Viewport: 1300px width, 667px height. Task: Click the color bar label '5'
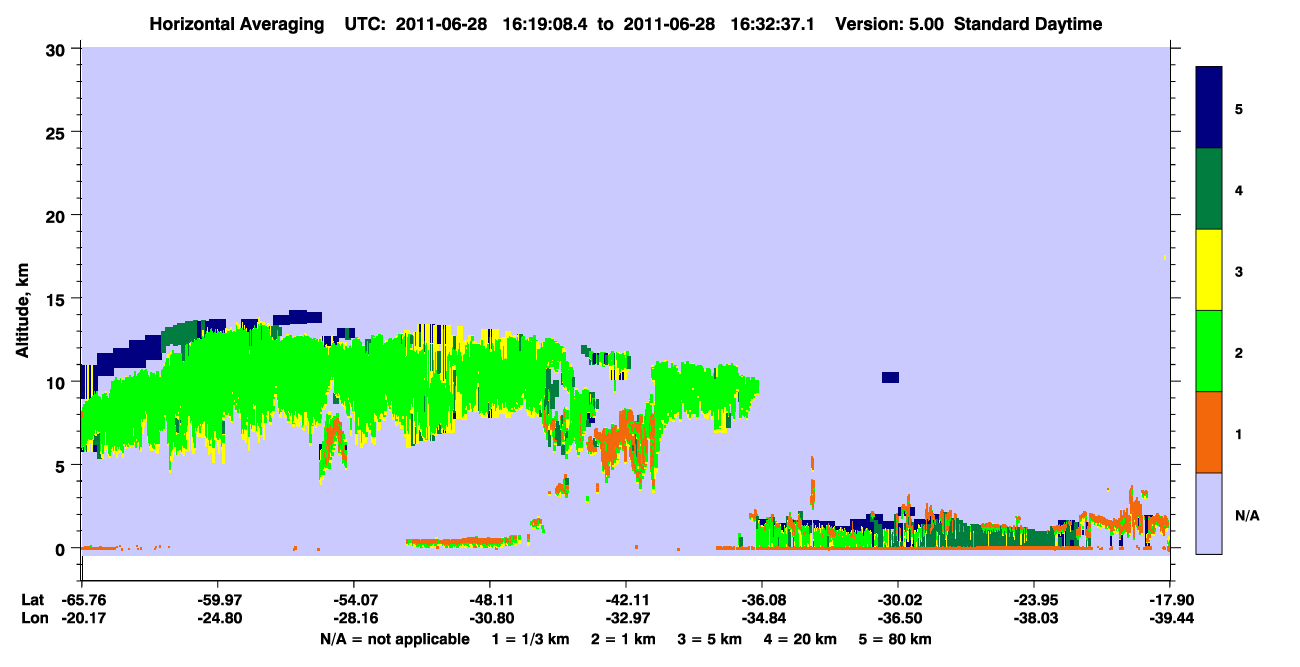(1239, 108)
